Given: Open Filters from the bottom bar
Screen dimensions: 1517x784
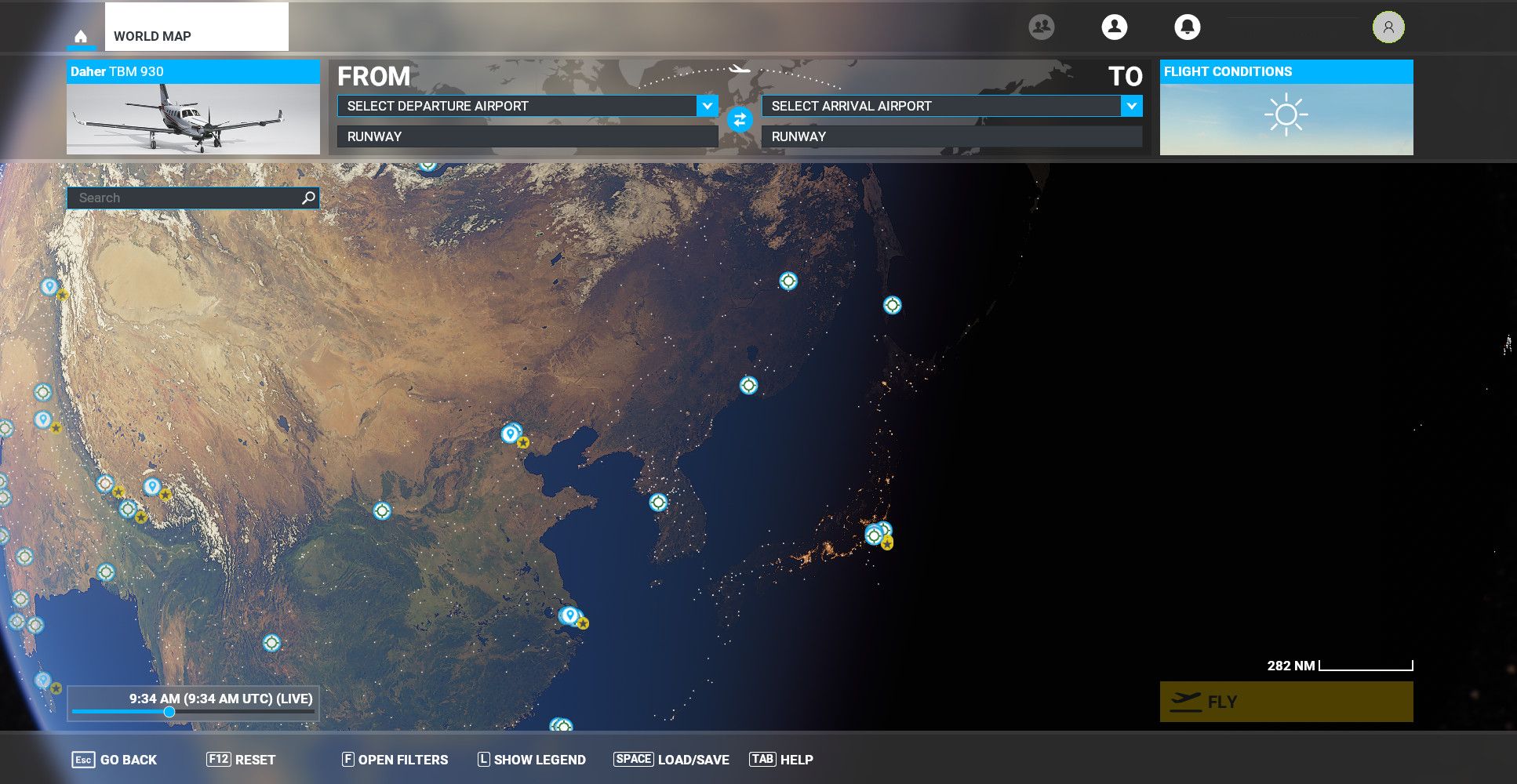Looking at the screenshot, I should [395, 759].
